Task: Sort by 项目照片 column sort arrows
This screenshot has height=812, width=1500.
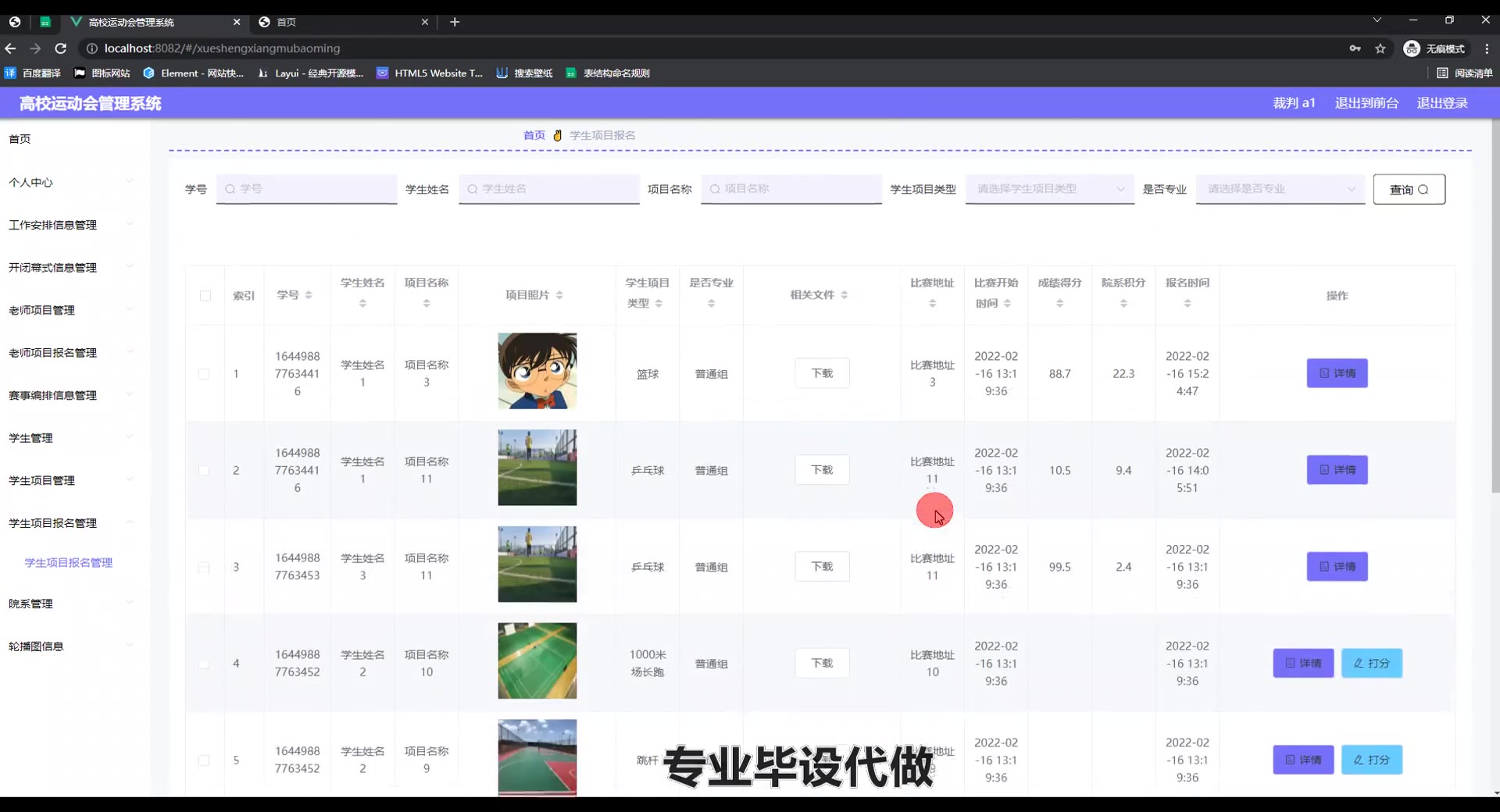Action: tap(559, 295)
